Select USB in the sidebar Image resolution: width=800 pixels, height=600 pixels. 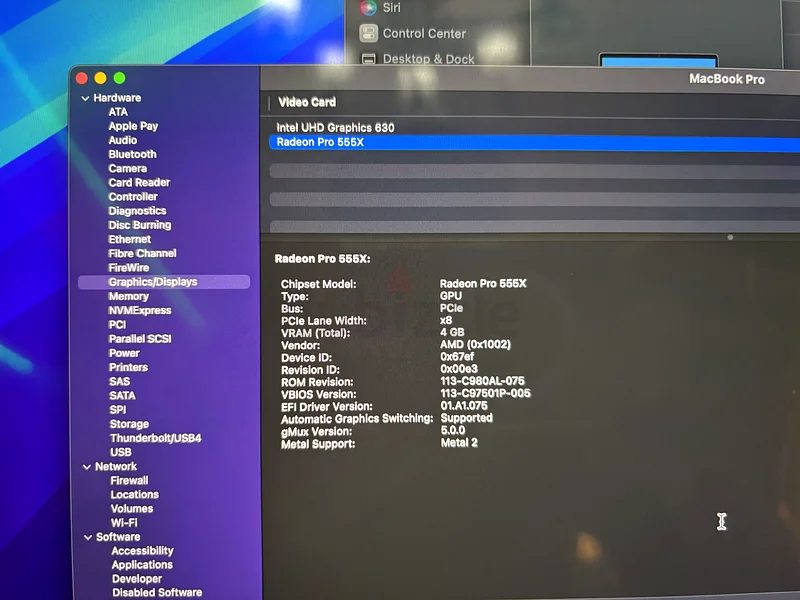120,453
